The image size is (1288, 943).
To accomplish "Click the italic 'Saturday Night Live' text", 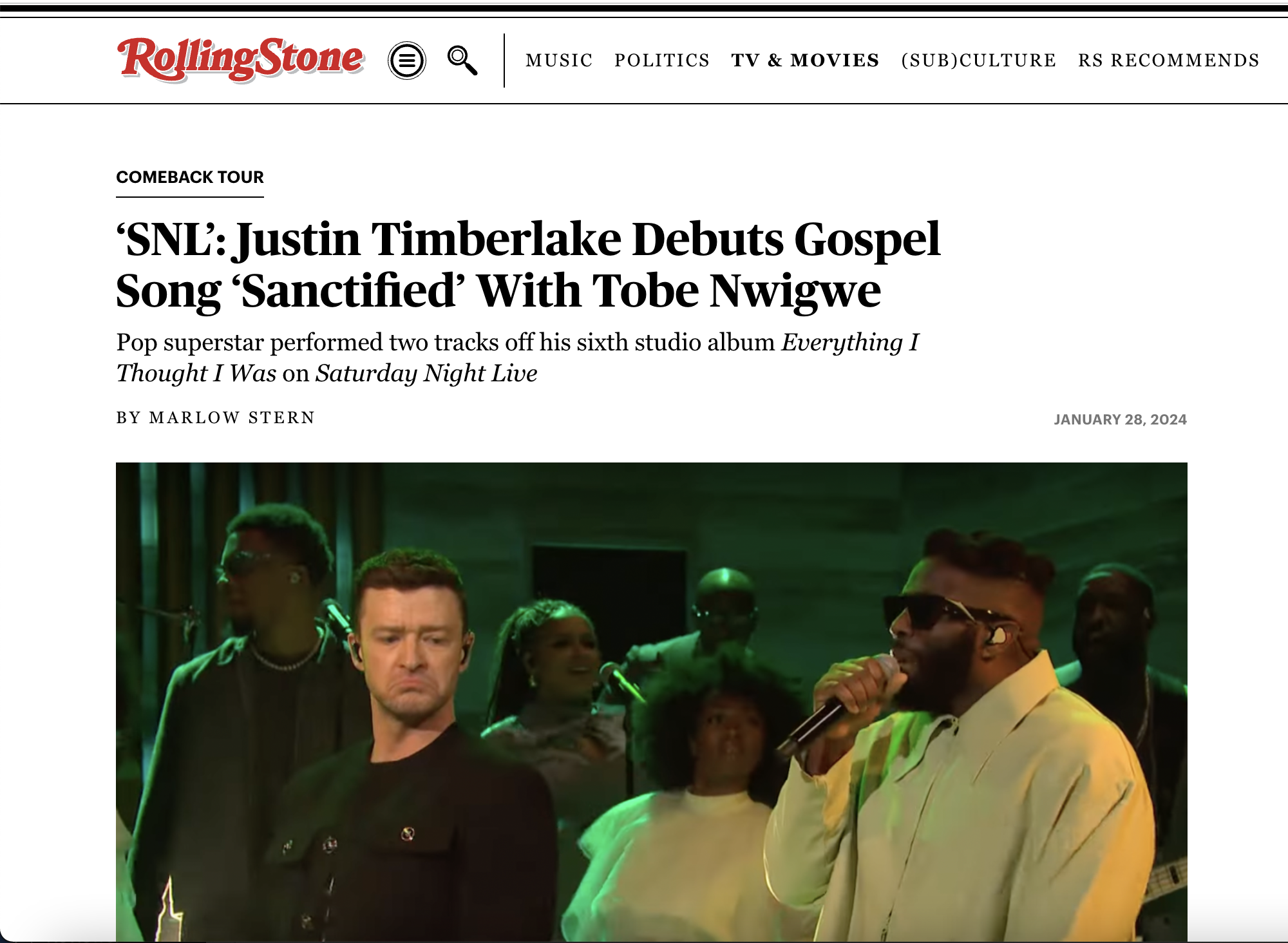I will coord(426,374).
